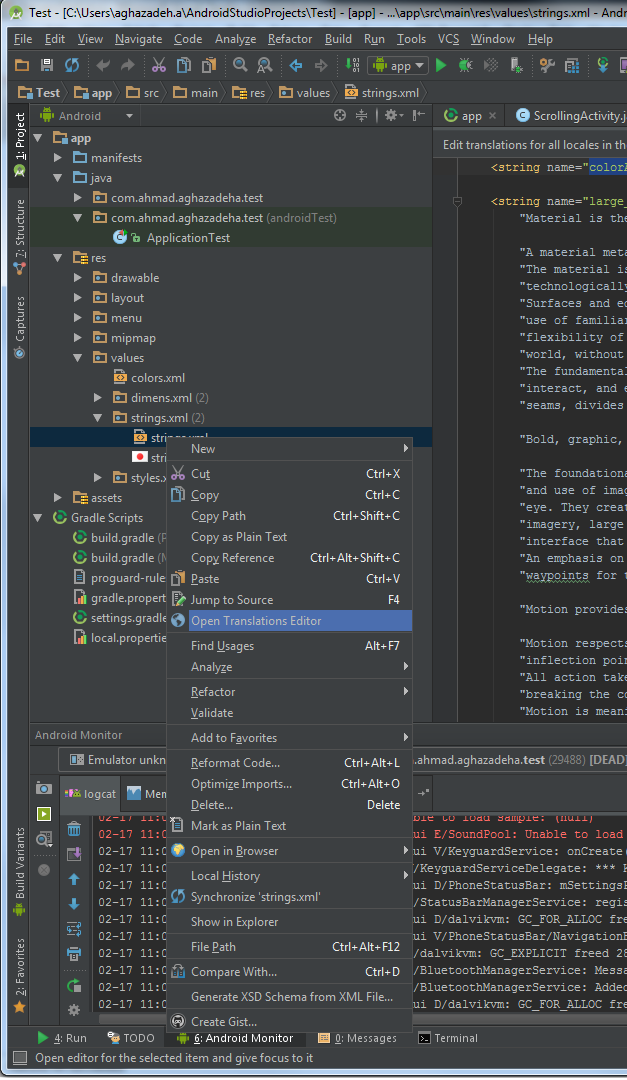Image resolution: width=627 pixels, height=1080 pixels.
Task: Run the app with green play button
Action: 442,65
